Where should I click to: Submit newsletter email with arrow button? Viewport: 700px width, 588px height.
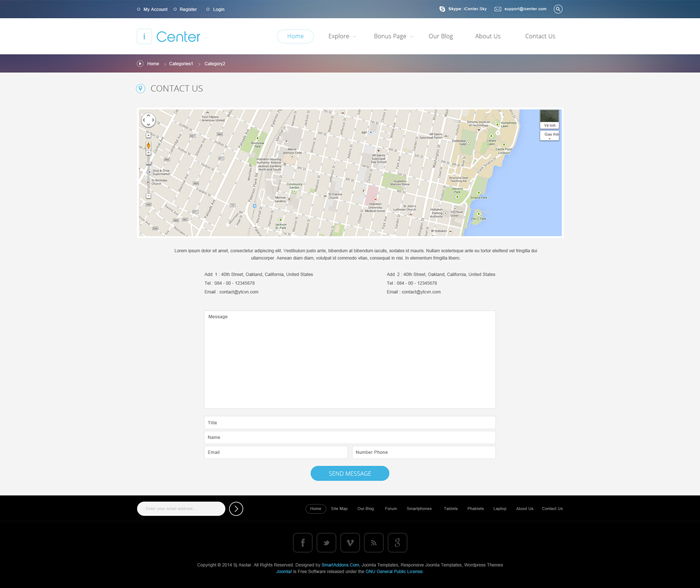236,509
